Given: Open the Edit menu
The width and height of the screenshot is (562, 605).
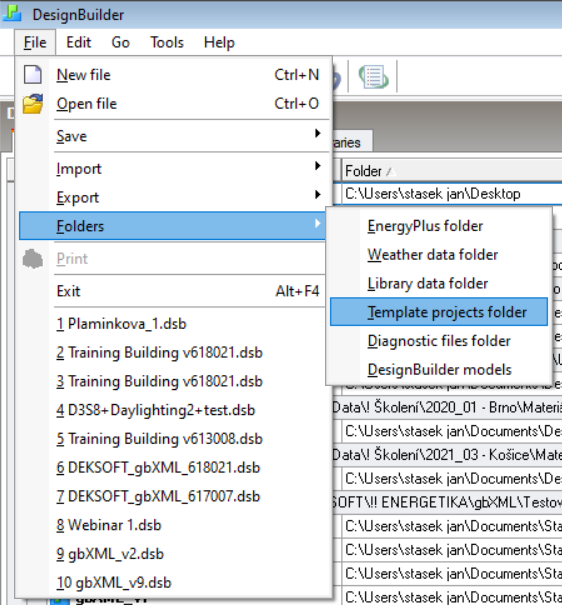Looking at the screenshot, I should click(79, 42).
